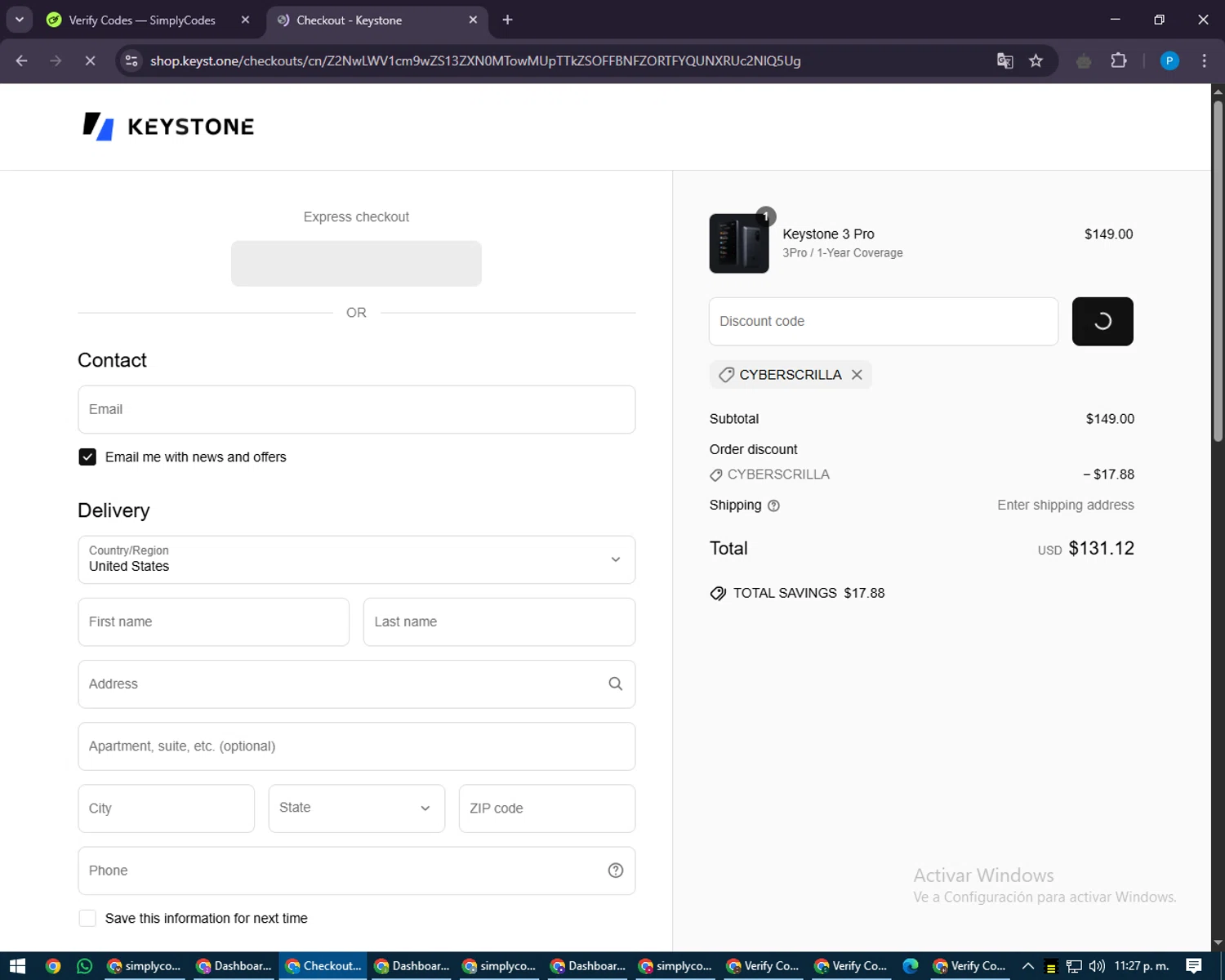Click the TOTAL SAVINGS $17.88 text
The width and height of the screenshot is (1225, 980).
[808, 594]
